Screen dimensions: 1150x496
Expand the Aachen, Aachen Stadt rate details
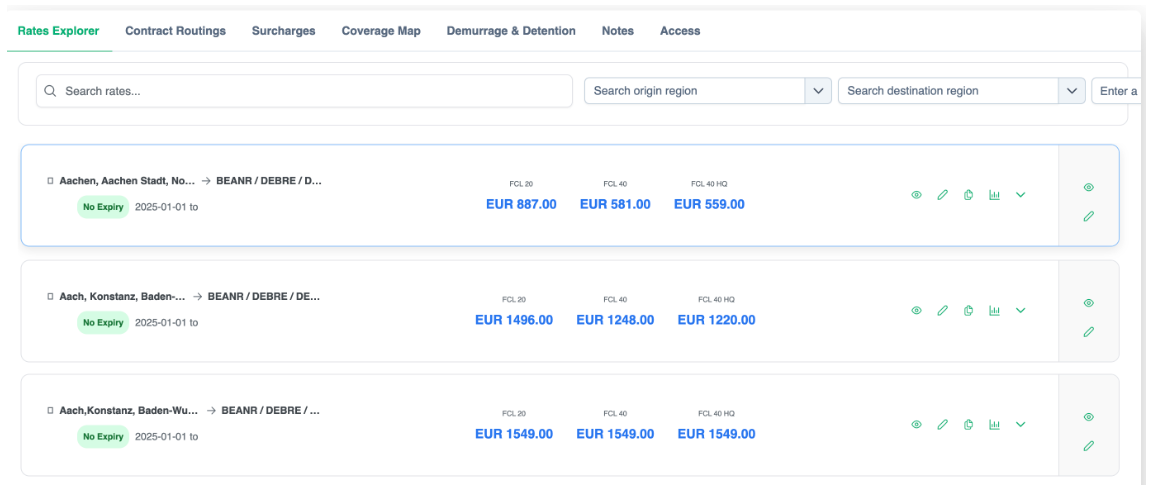[1020, 195]
